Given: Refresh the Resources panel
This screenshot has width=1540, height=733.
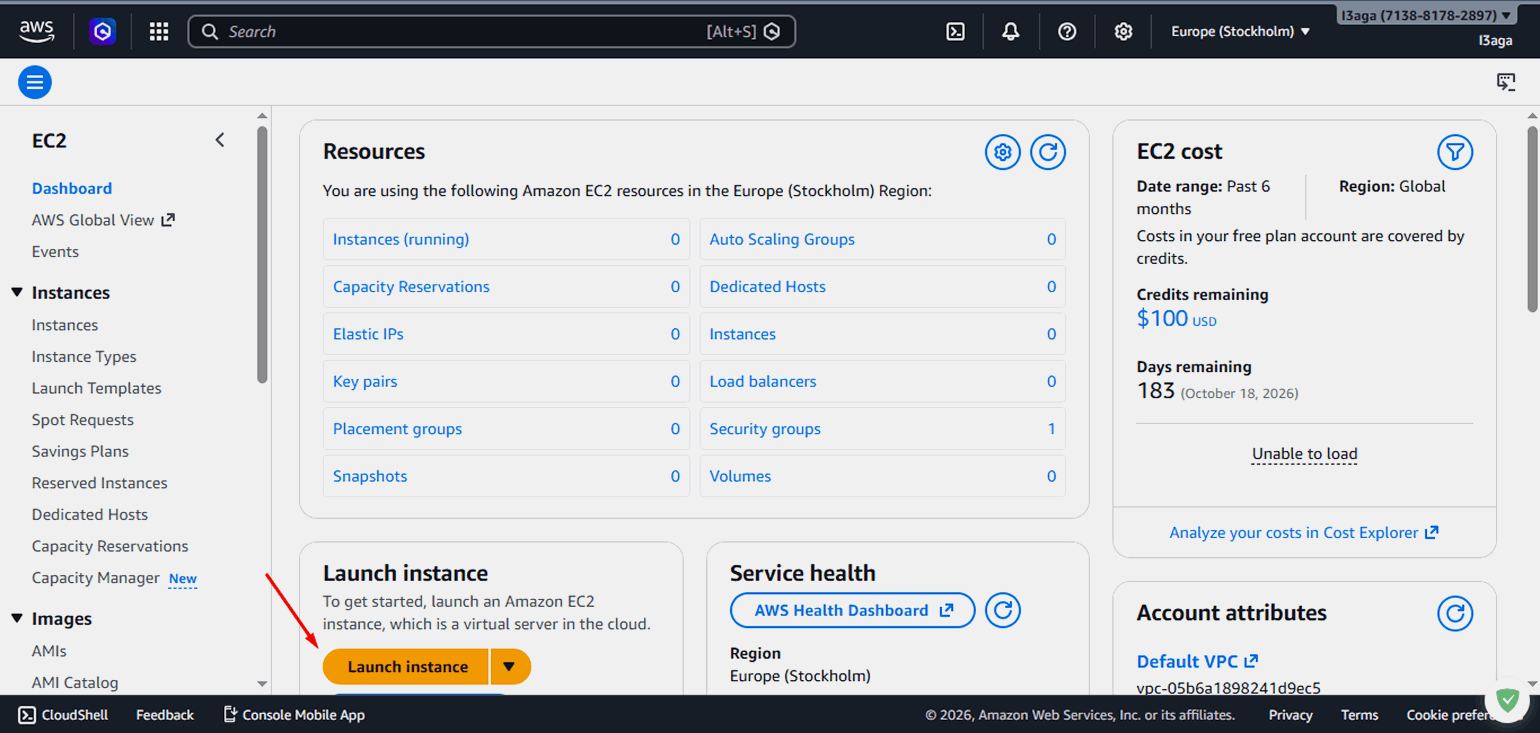Looking at the screenshot, I should [1048, 152].
